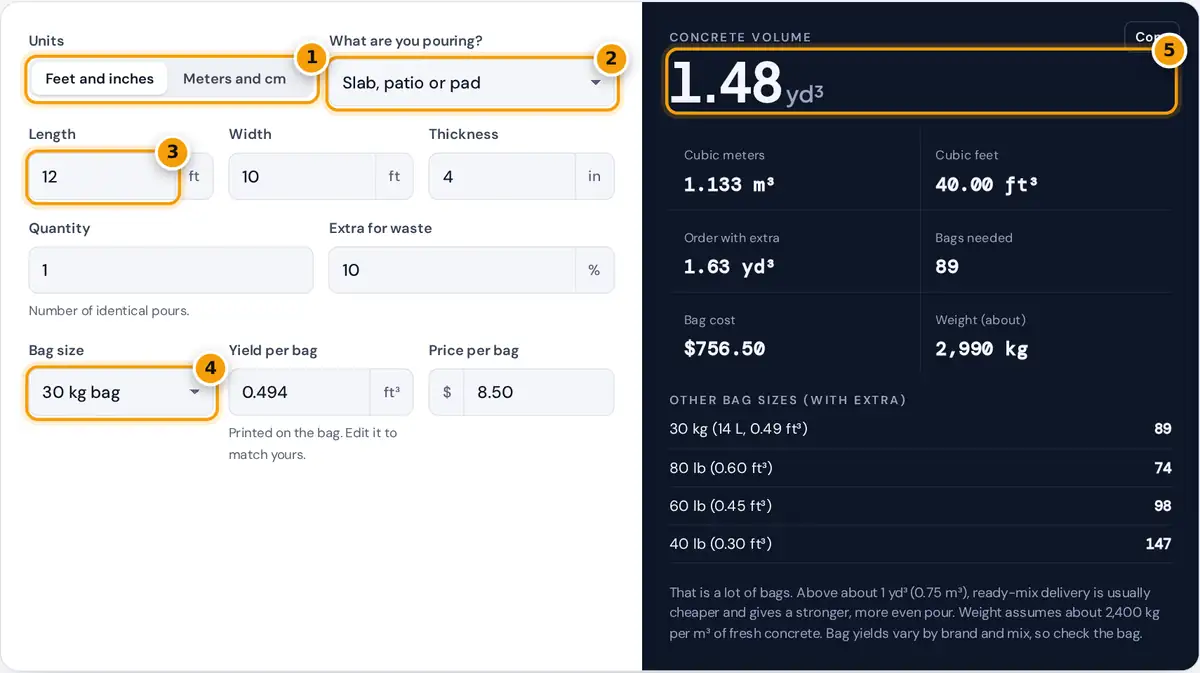The width and height of the screenshot is (1200, 673).
Task: Click the Quantity input field
Action: click(x=171, y=270)
